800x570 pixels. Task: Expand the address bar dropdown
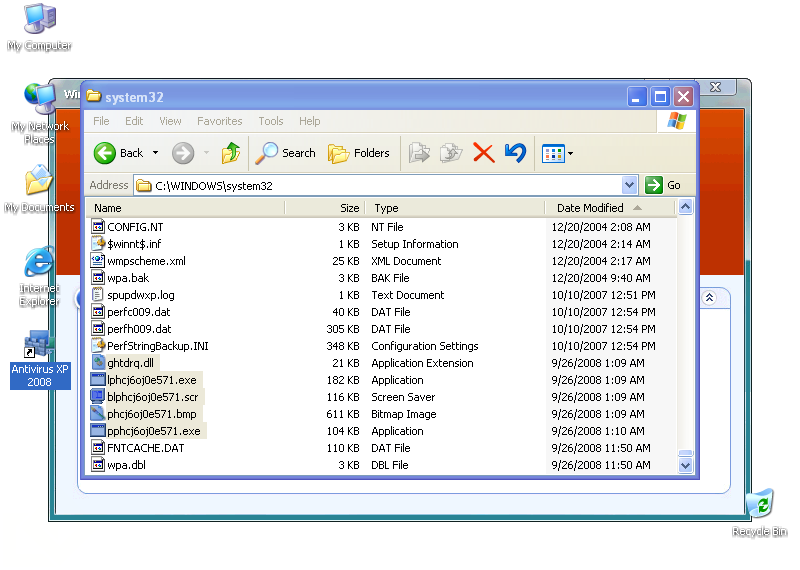tap(630, 185)
